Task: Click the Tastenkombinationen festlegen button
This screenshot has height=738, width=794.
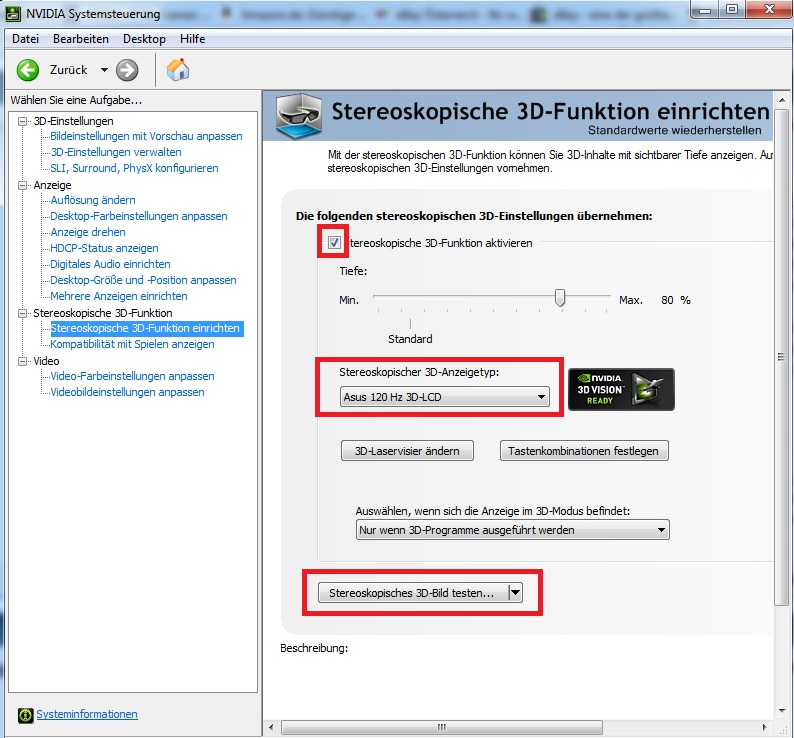Action: [584, 451]
